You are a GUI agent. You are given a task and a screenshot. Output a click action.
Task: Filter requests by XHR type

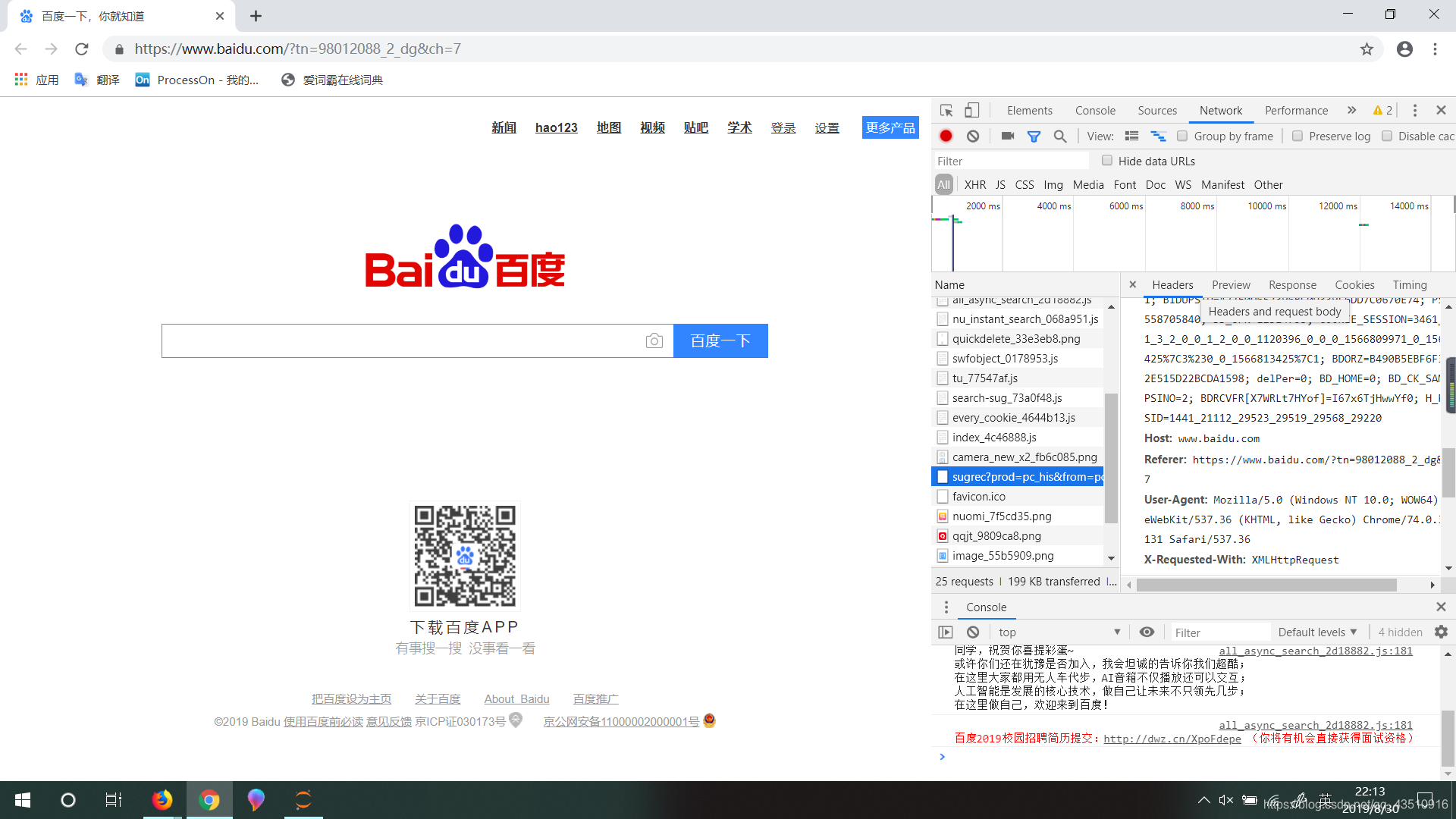(x=975, y=185)
